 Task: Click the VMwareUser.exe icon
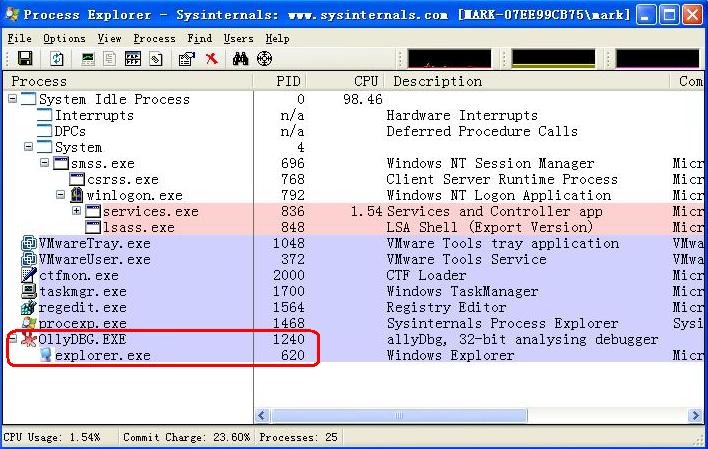pyautogui.click(x=29, y=259)
